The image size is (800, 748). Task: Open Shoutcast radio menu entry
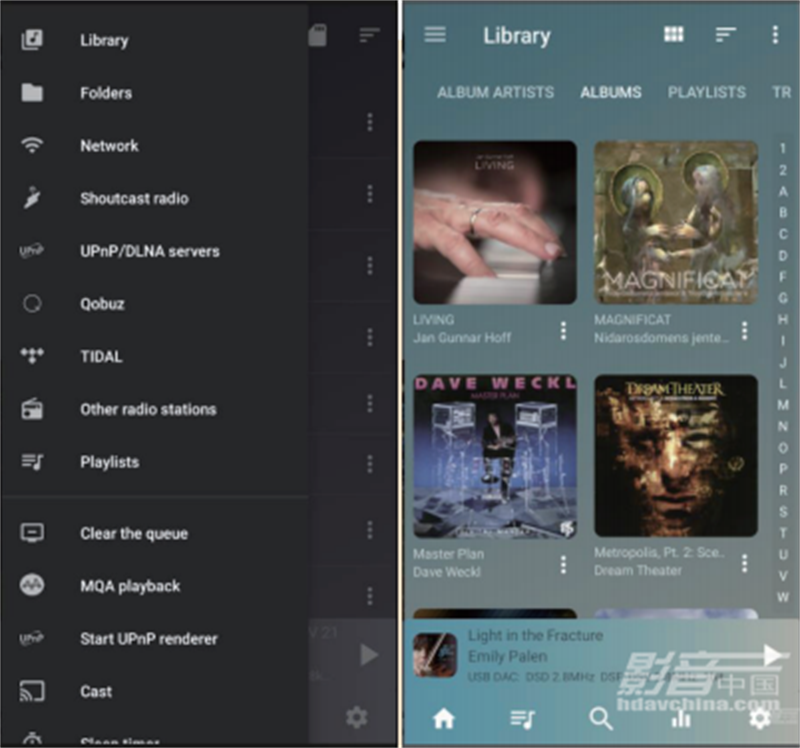pos(134,198)
